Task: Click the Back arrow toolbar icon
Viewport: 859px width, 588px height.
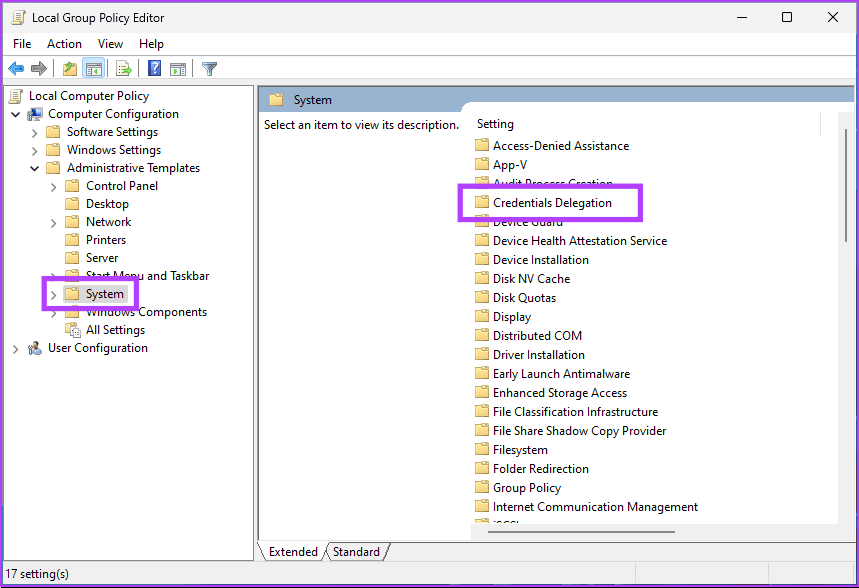Action: [x=16, y=69]
